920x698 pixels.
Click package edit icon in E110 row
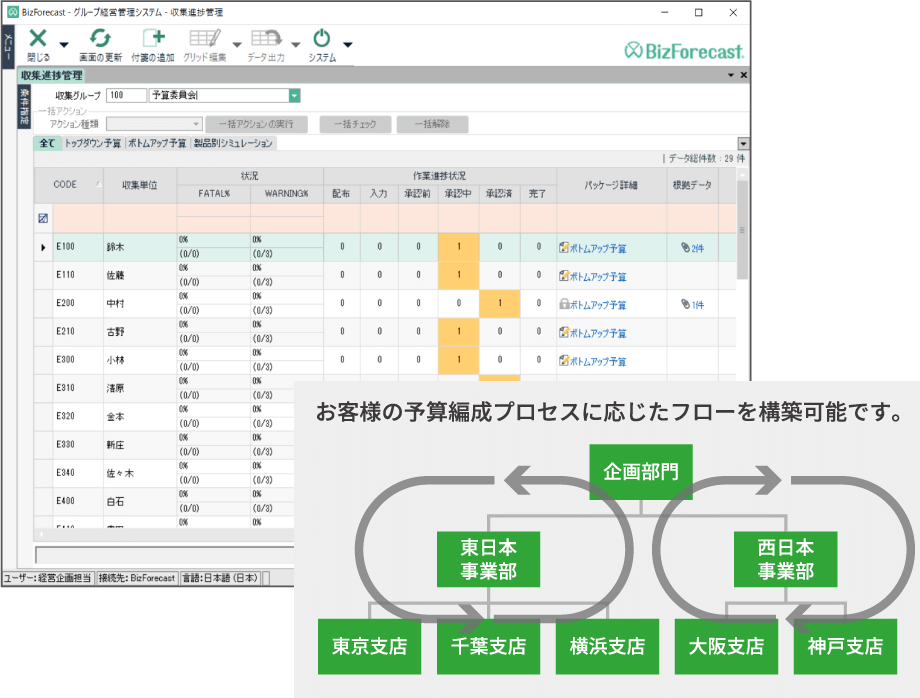coord(564,276)
